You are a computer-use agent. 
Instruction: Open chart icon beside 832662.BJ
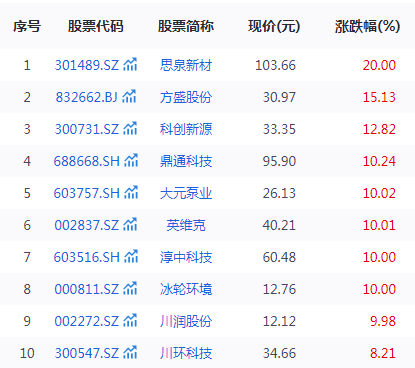[129, 96]
